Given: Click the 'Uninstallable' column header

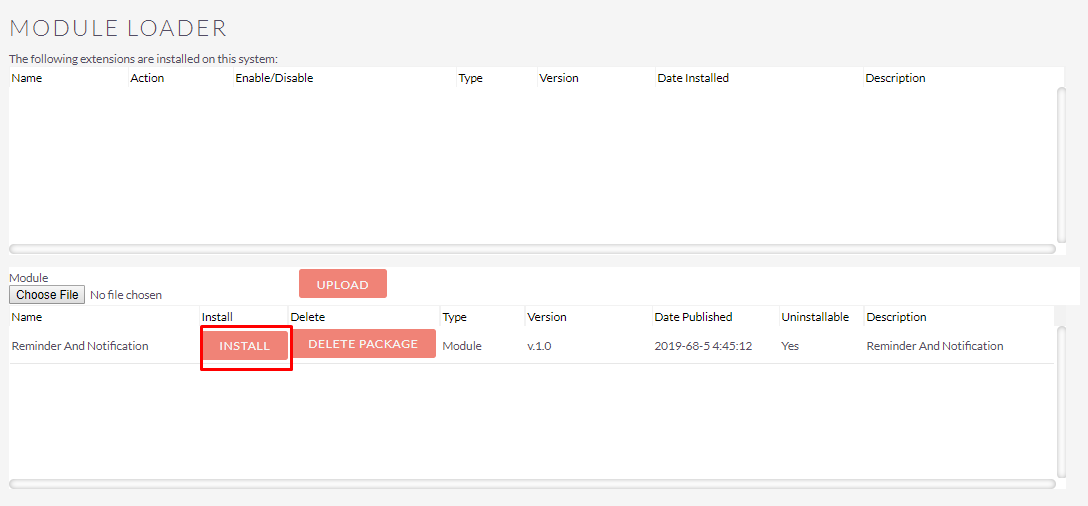Looking at the screenshot, I should pyautogui.click(x=815, y=317).
